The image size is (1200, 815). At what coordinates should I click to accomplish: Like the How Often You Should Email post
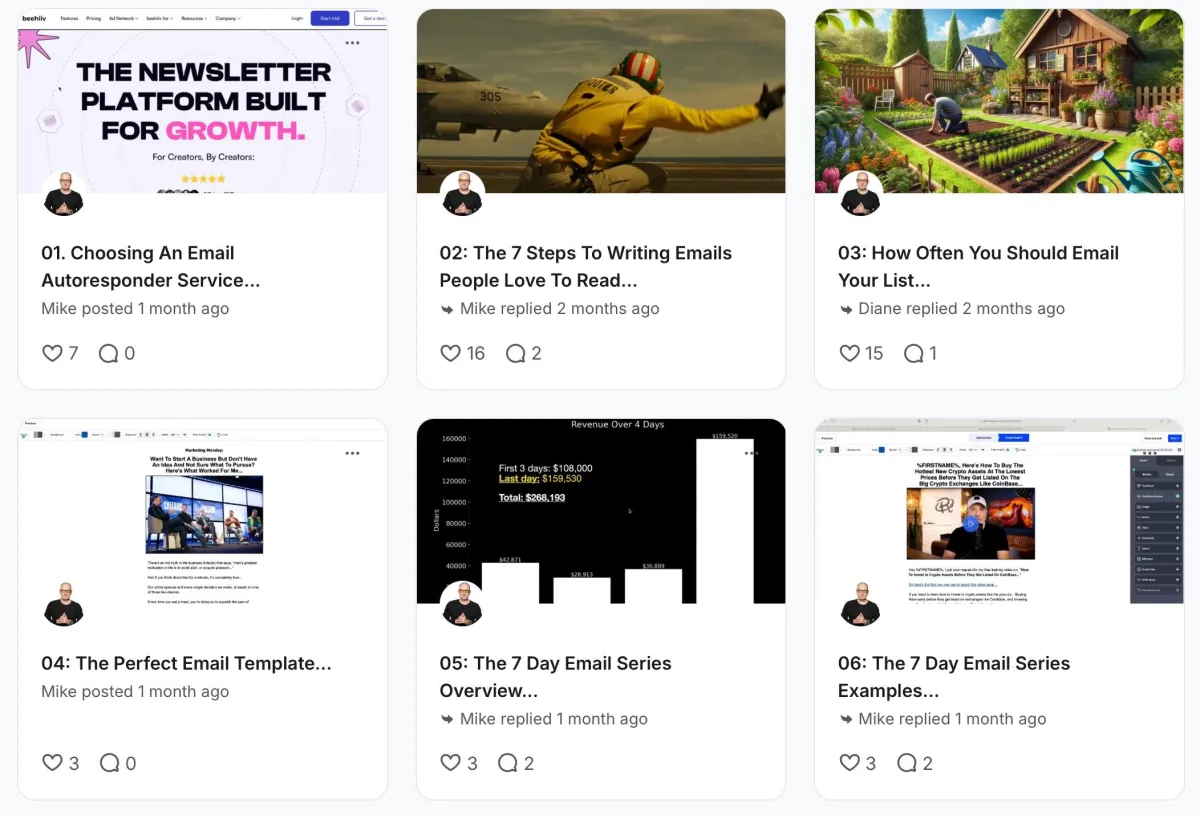pyautogui.click(x=849, y=353)
